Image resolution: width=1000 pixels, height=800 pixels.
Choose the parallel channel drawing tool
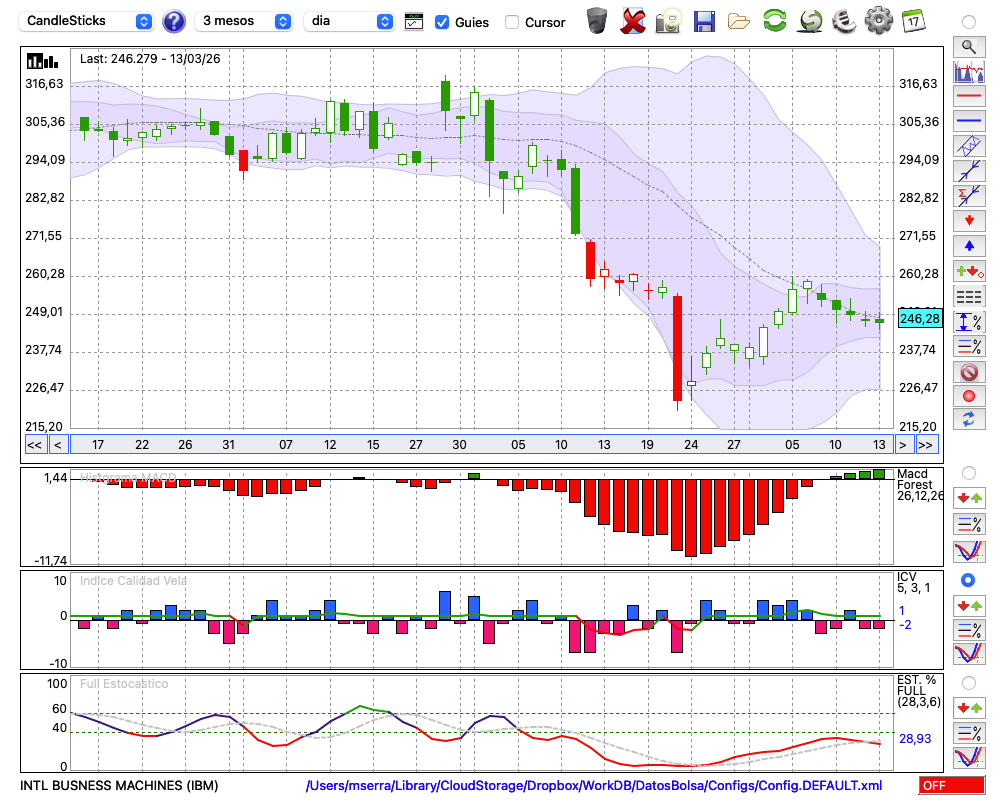[x=968, y=146]
